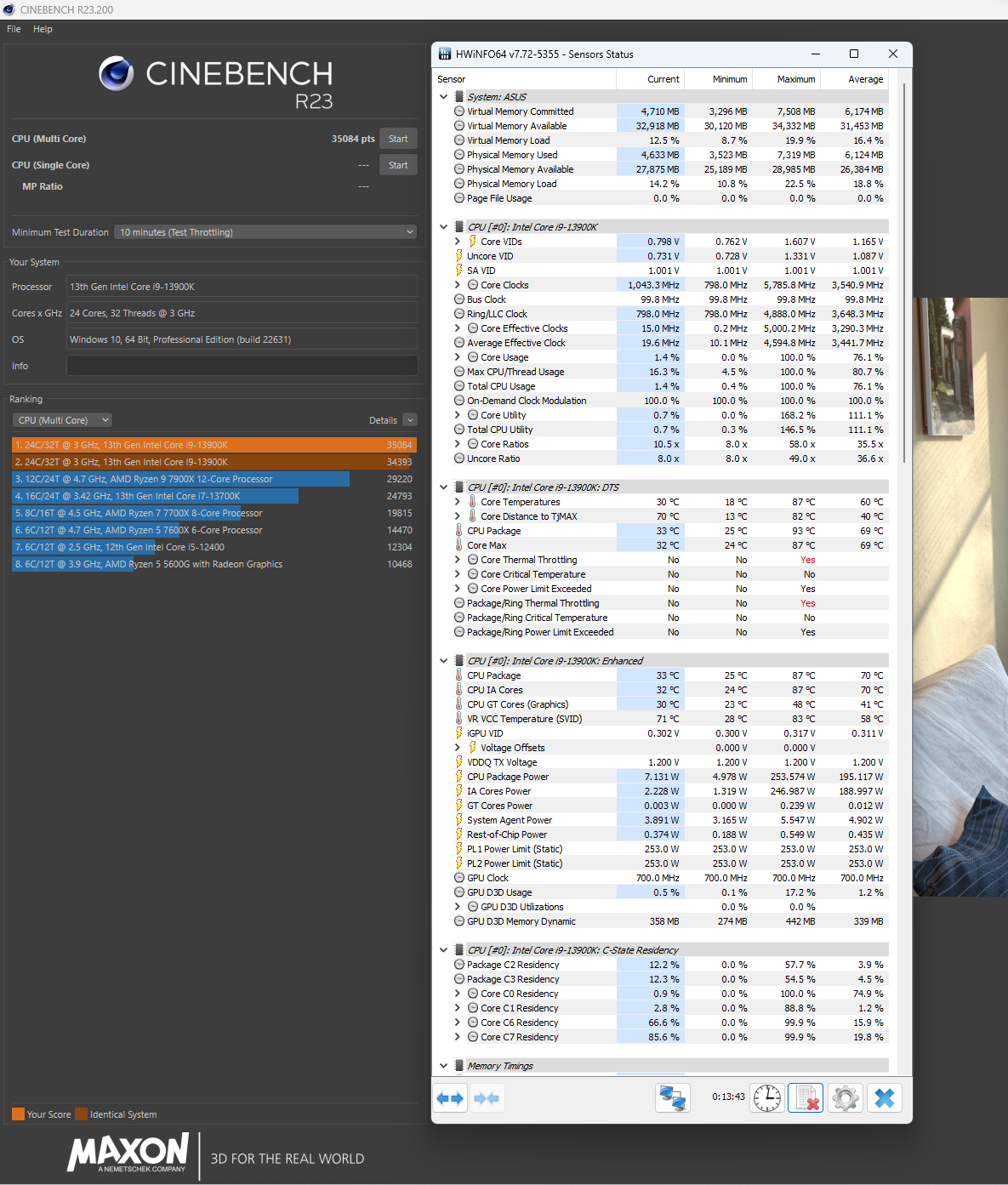Select the Core i5-12400 ranking row
The height and width of the screenshot is (1185, 1008).
214,547
